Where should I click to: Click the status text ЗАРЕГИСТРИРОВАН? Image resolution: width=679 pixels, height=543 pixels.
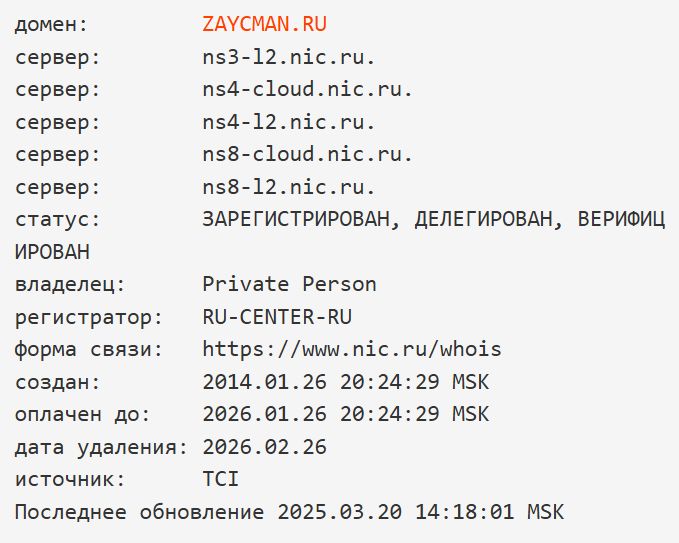[296, 219]
